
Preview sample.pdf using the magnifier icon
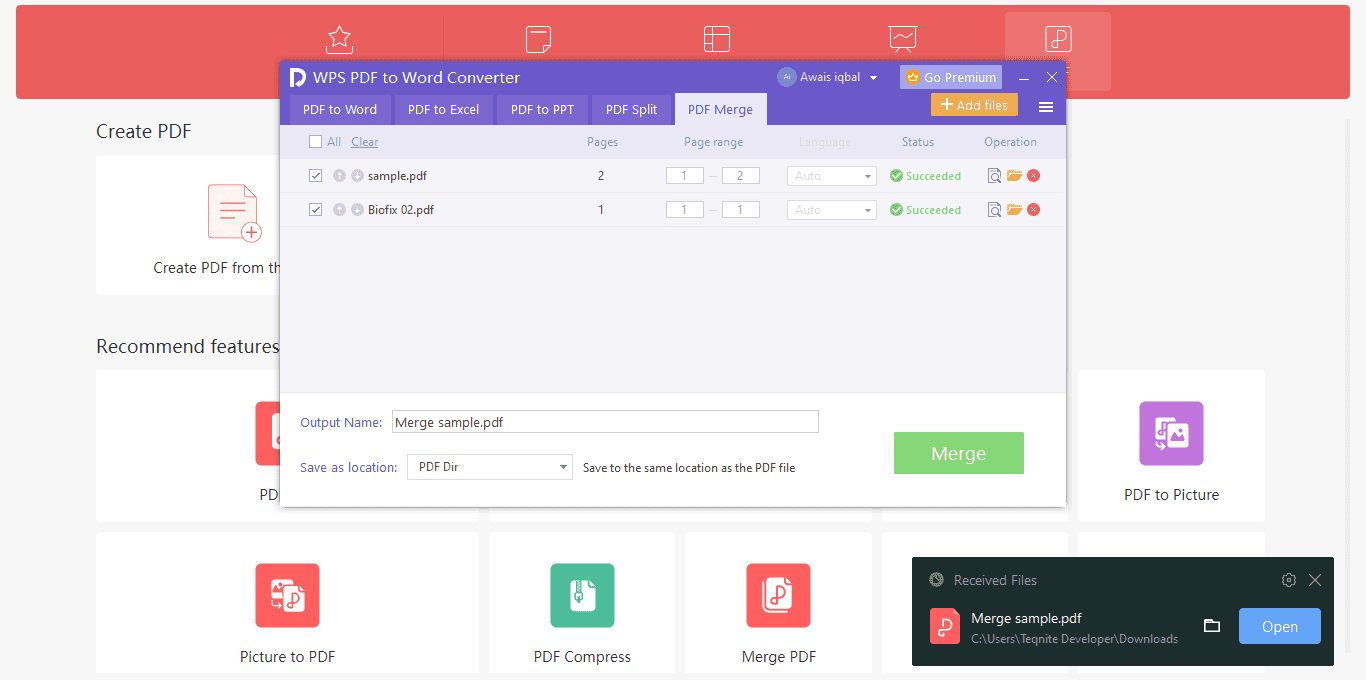pyautogui.click(x=994, y=175)
